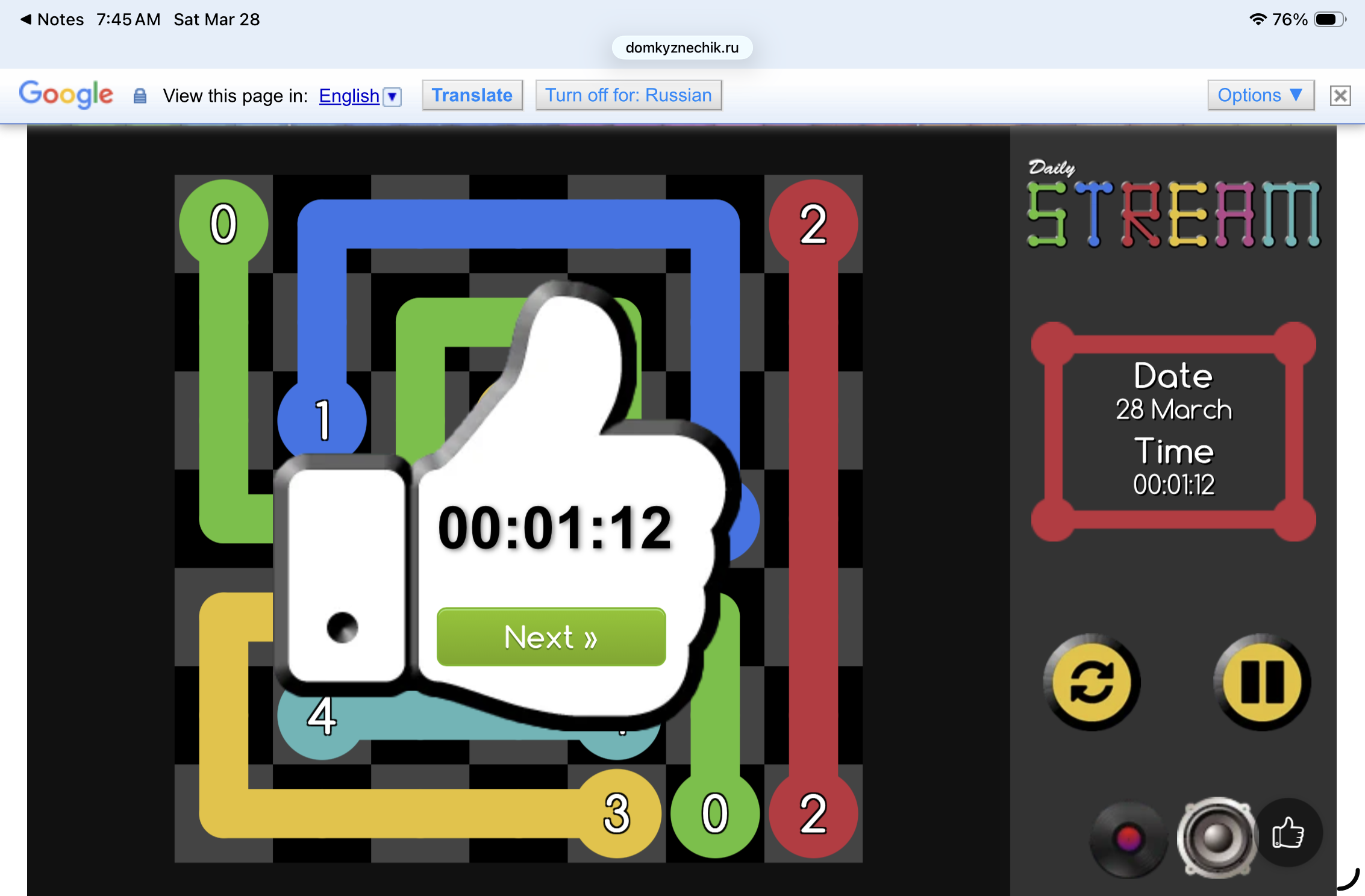Pause the game with the yellow button
The width and height of the screenshot is (1365, 896).
tap(1262, 682)
